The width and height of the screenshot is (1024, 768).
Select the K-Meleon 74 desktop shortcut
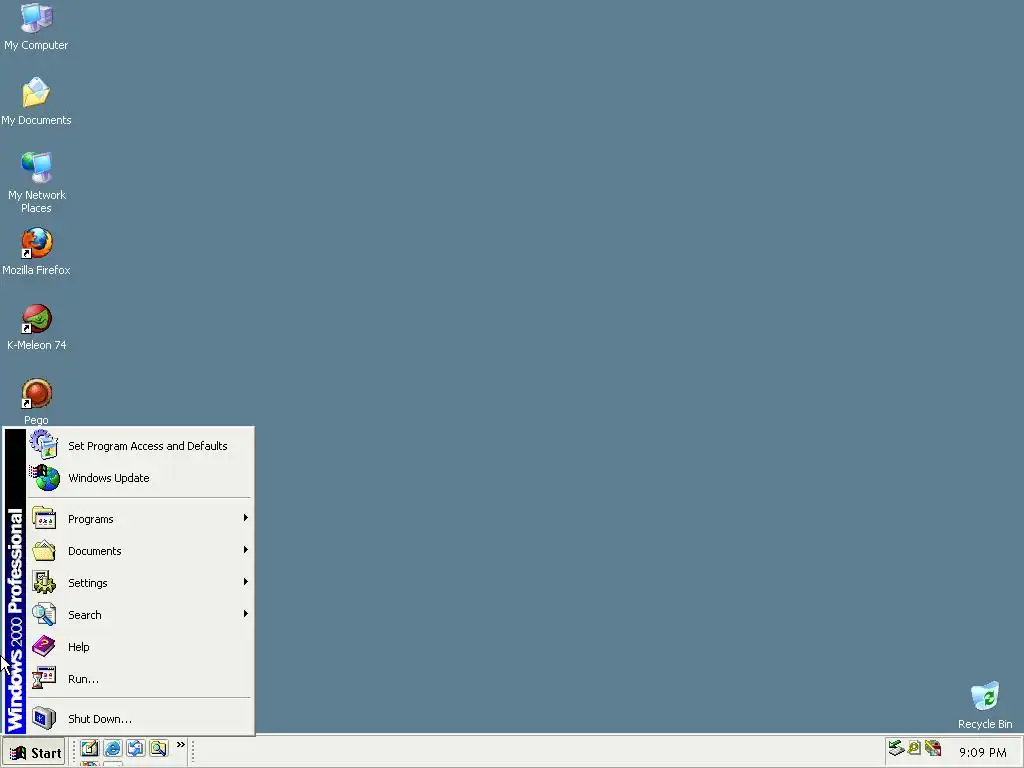(36, 327)
